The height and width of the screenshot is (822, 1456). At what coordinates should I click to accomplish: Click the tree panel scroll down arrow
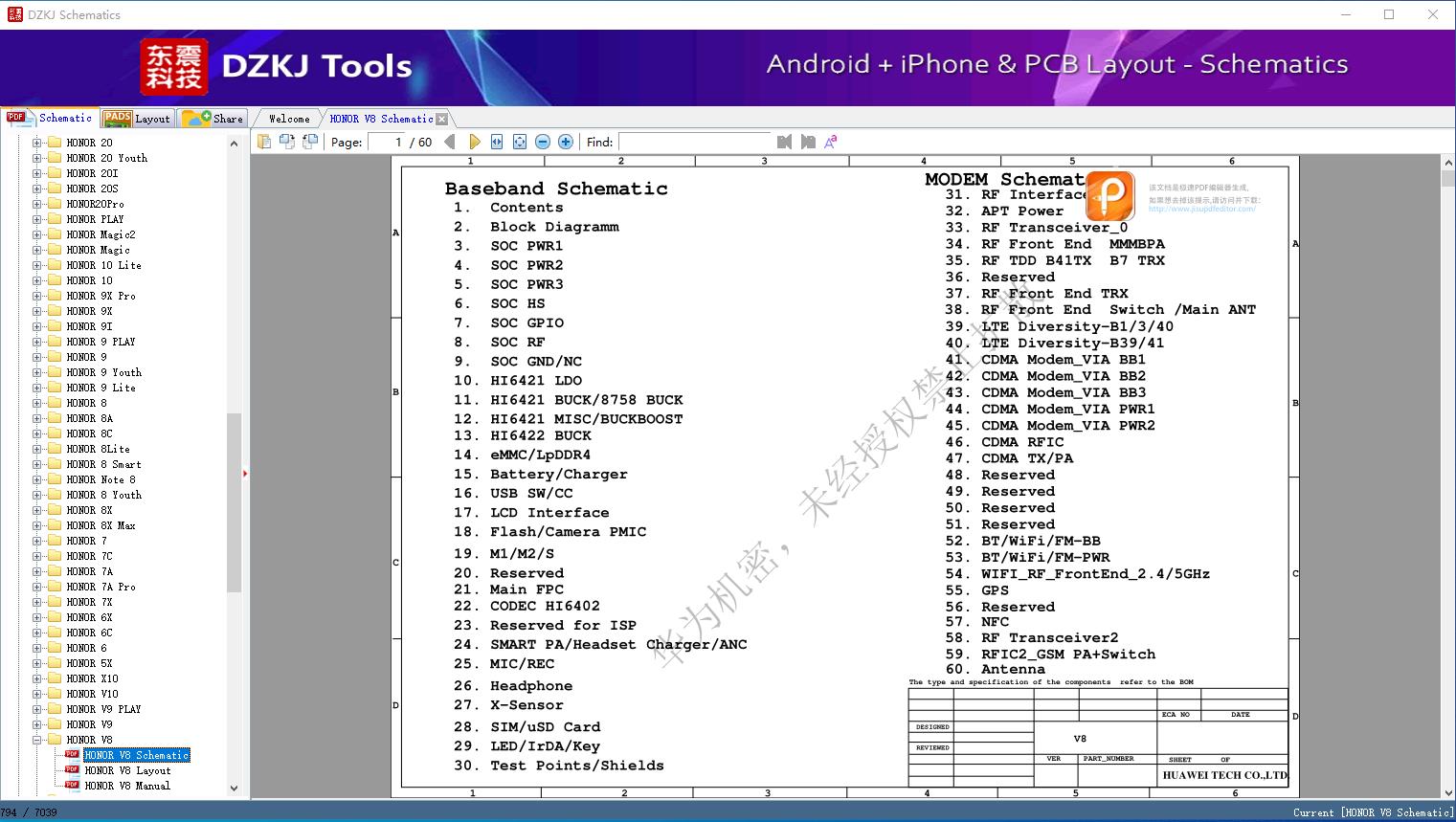click(x=234, y=789)
